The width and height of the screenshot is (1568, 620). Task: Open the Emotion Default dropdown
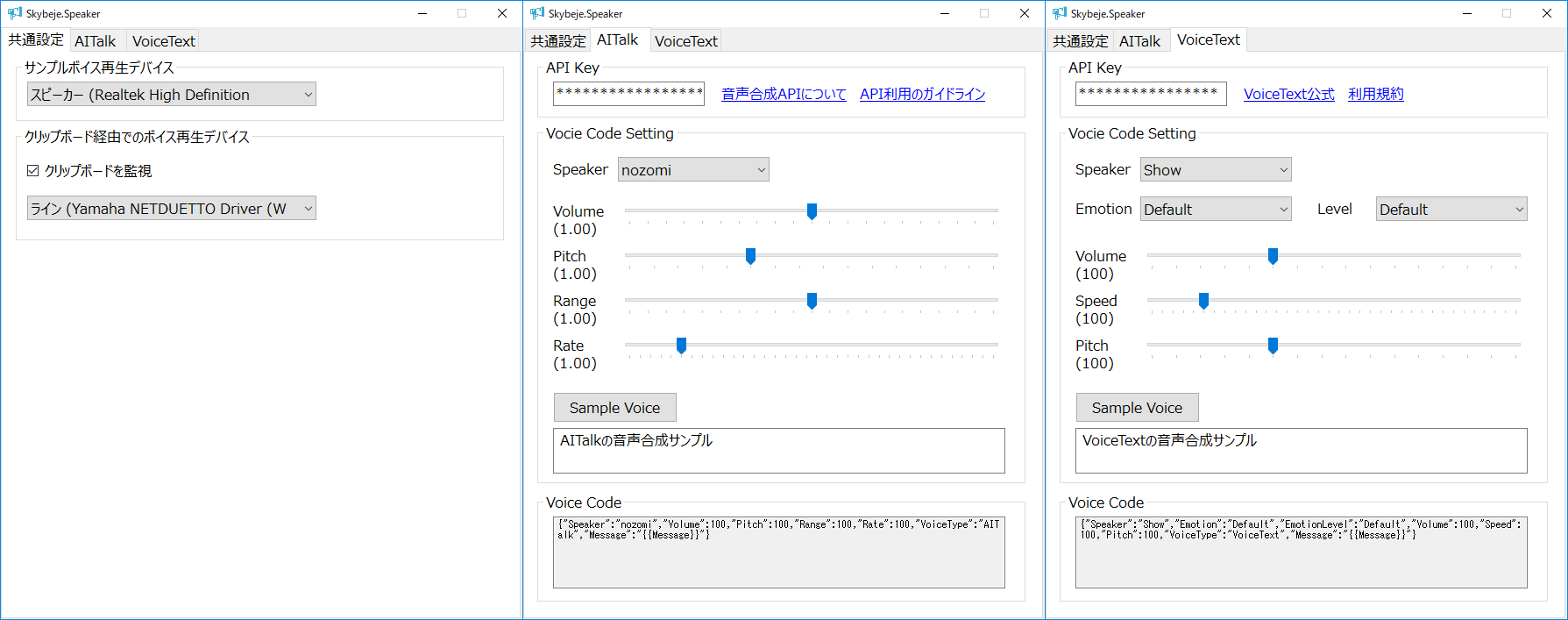click(x=1216, y=210)
